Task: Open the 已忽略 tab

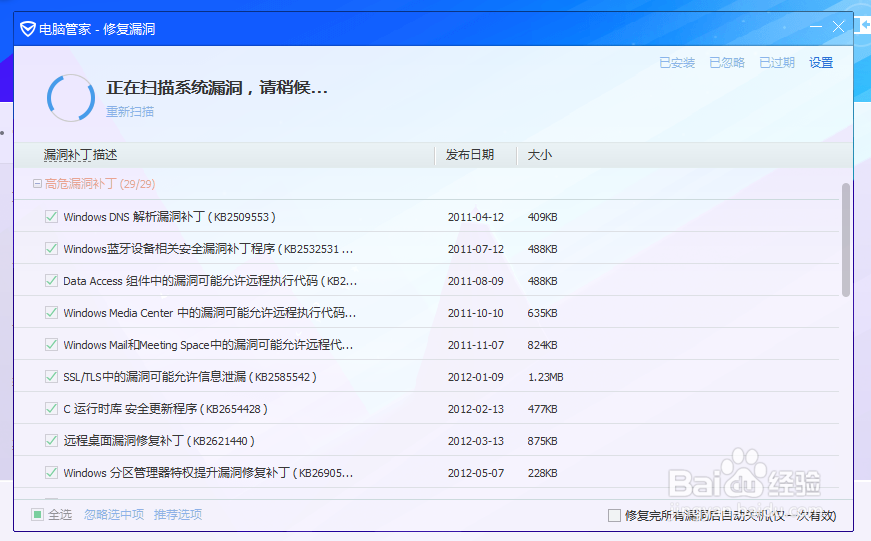Action: click(x=727, y=63)
